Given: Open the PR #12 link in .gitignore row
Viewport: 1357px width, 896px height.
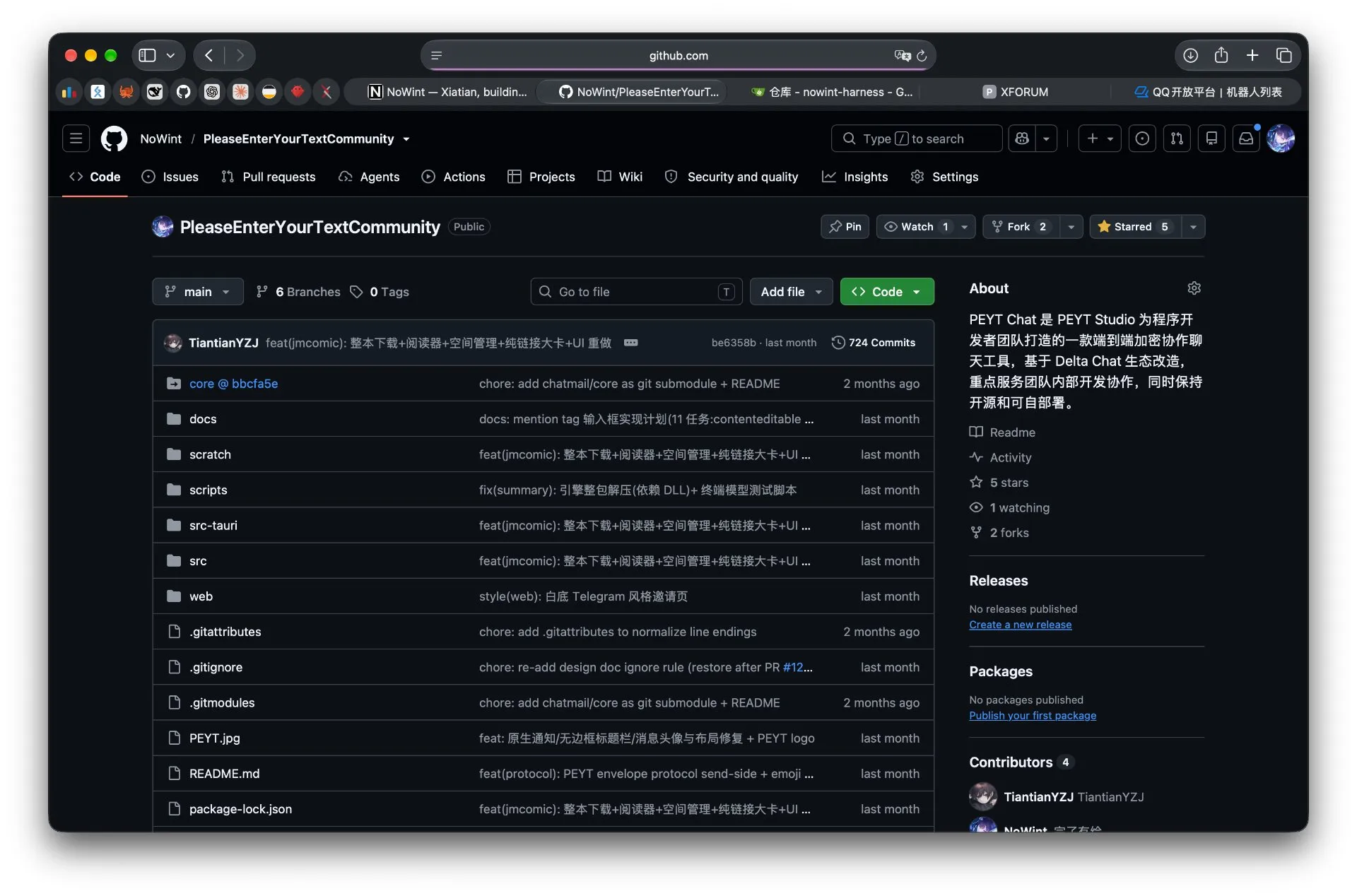Looking at the screenshot, I should (794, 667).
